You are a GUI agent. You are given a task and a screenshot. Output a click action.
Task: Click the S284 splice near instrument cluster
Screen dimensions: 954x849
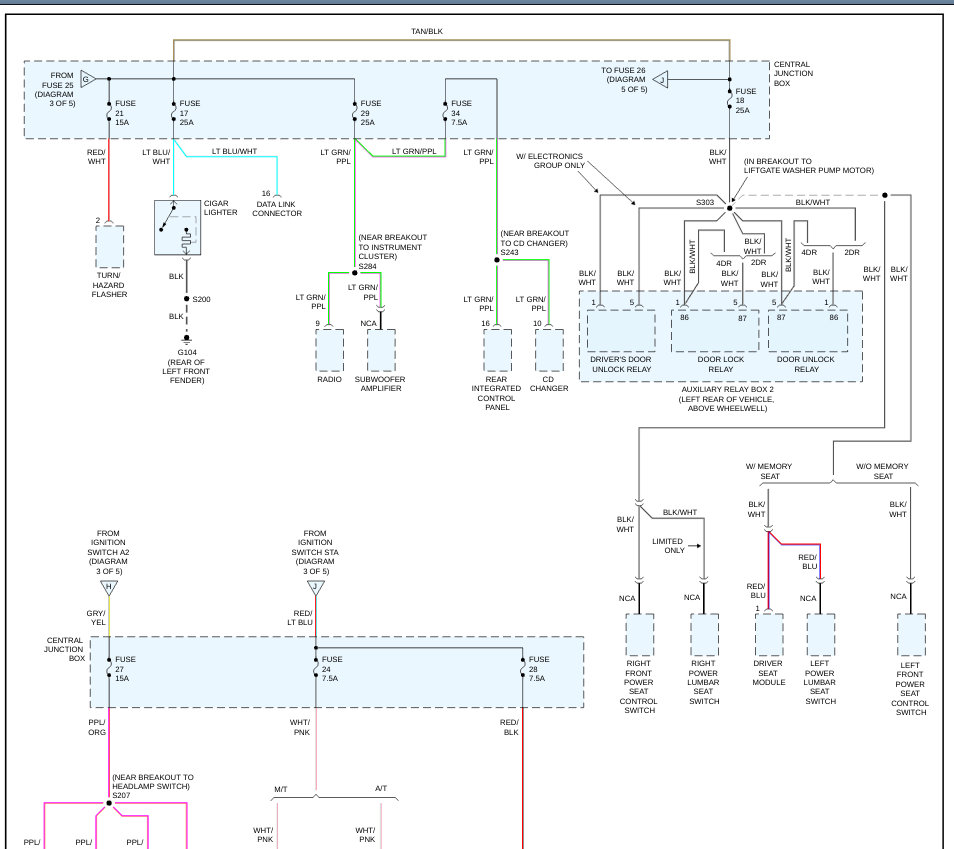click(354, 272)
